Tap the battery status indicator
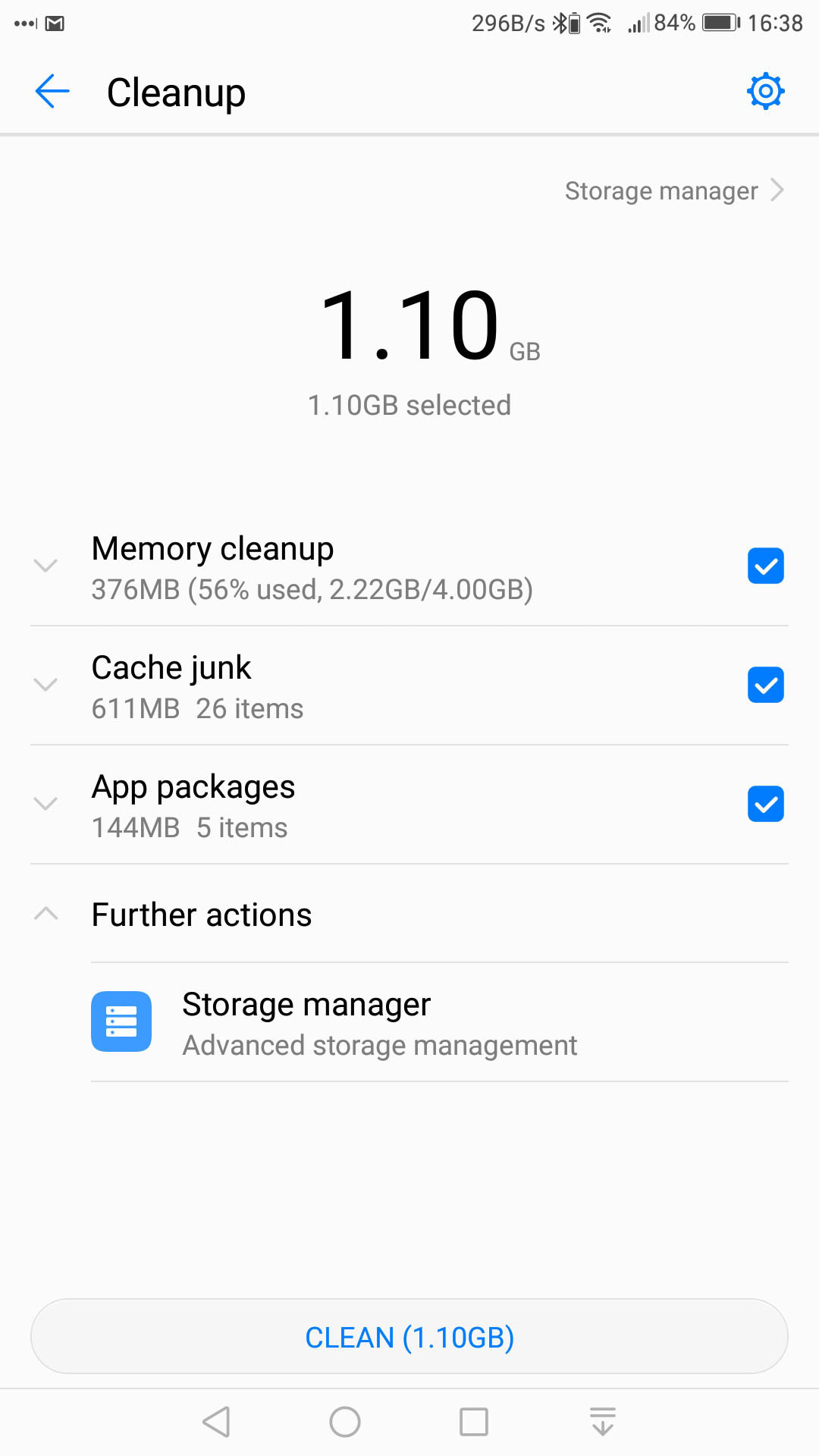819x1456 pixels. coord(720,23)
